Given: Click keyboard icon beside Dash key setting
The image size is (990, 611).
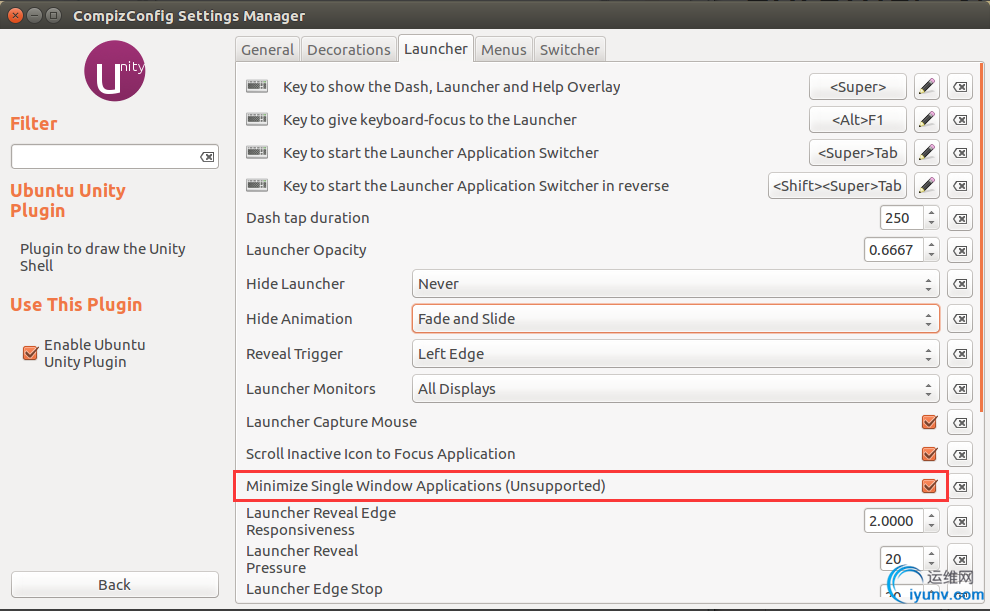Looking at the screenshot, I should pos(257,86).
